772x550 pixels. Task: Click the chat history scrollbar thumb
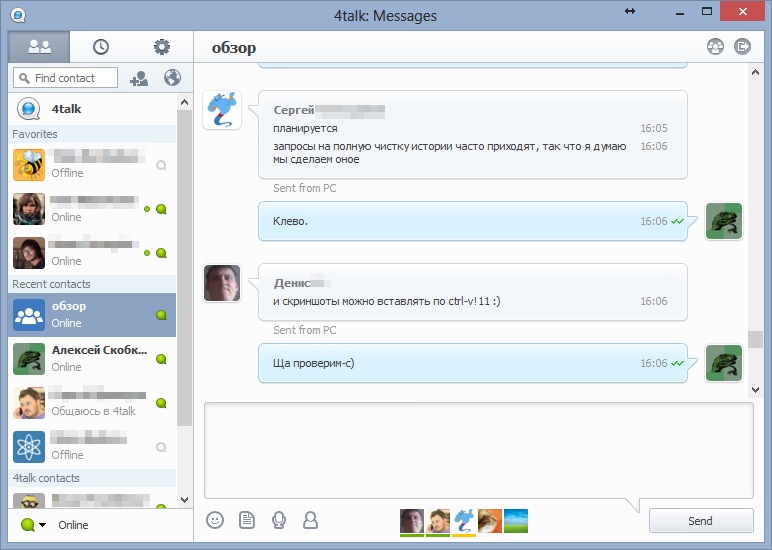[x=755, y=339]
